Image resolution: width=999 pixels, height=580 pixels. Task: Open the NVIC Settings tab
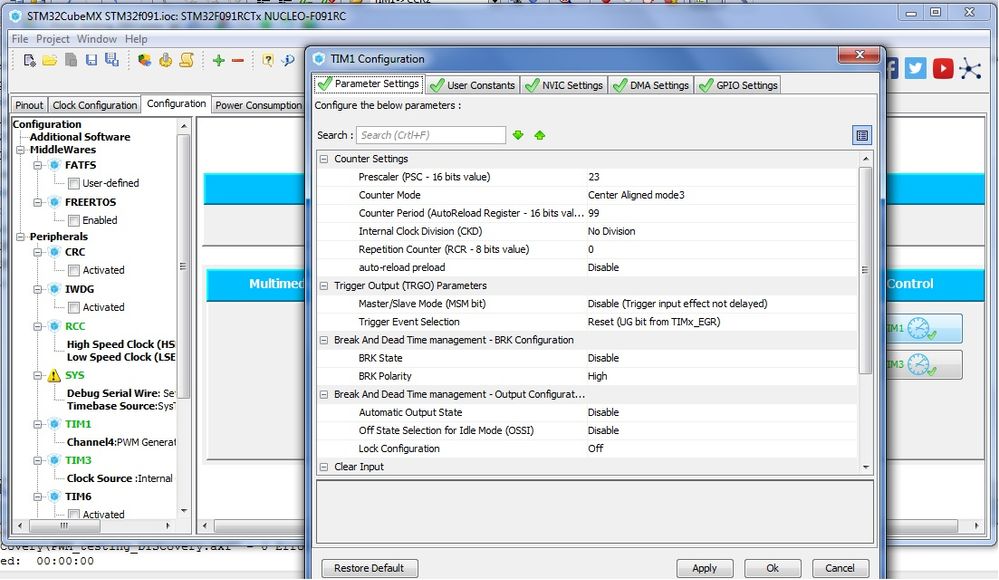click(563, 85)
